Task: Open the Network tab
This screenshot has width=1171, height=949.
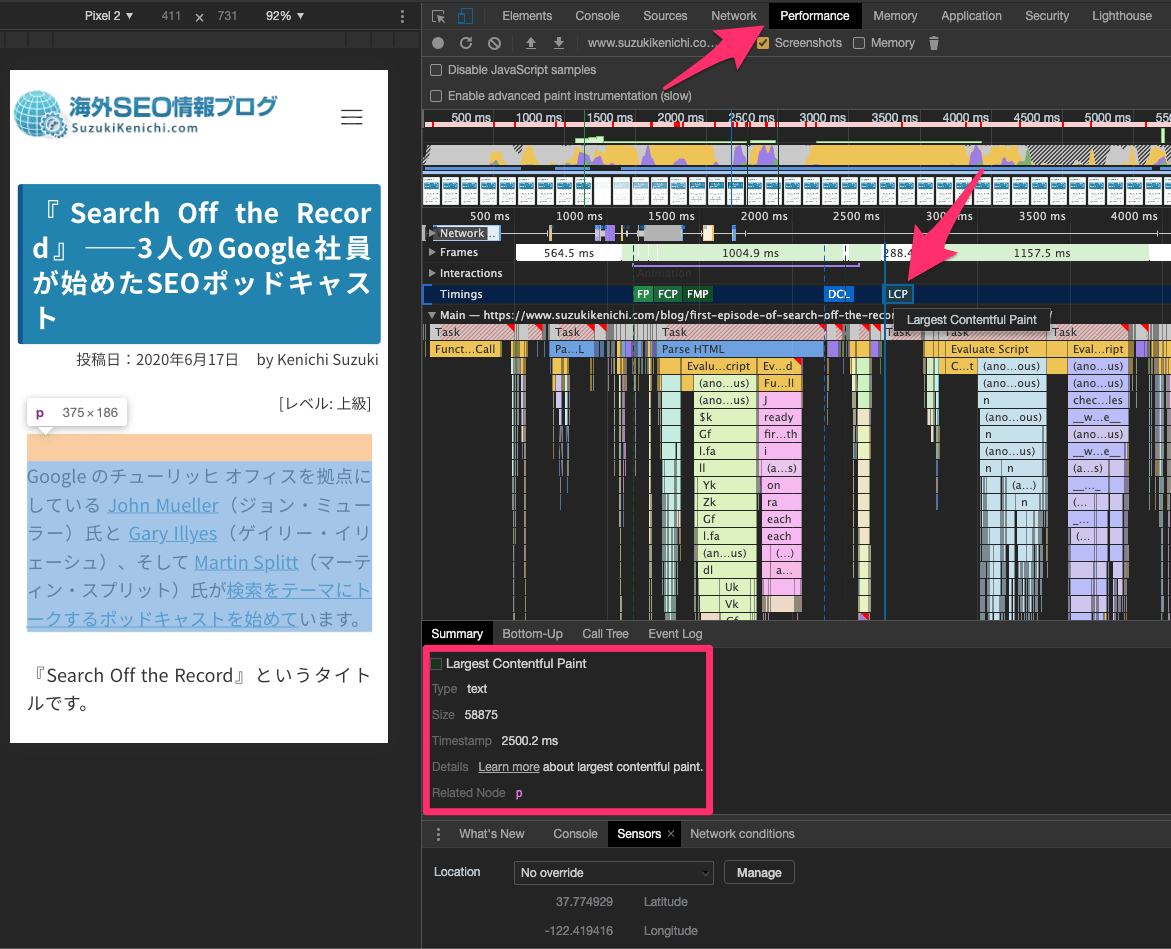Action: (734, 16)
